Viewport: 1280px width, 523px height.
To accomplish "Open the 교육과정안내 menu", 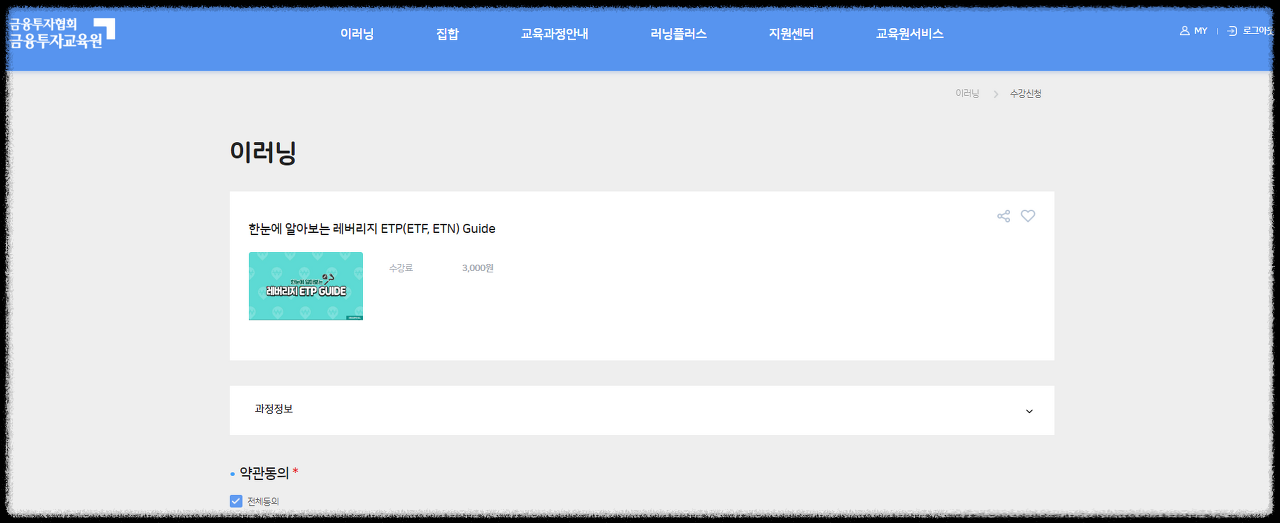I will pyautogui.click(x=554, y=34).
